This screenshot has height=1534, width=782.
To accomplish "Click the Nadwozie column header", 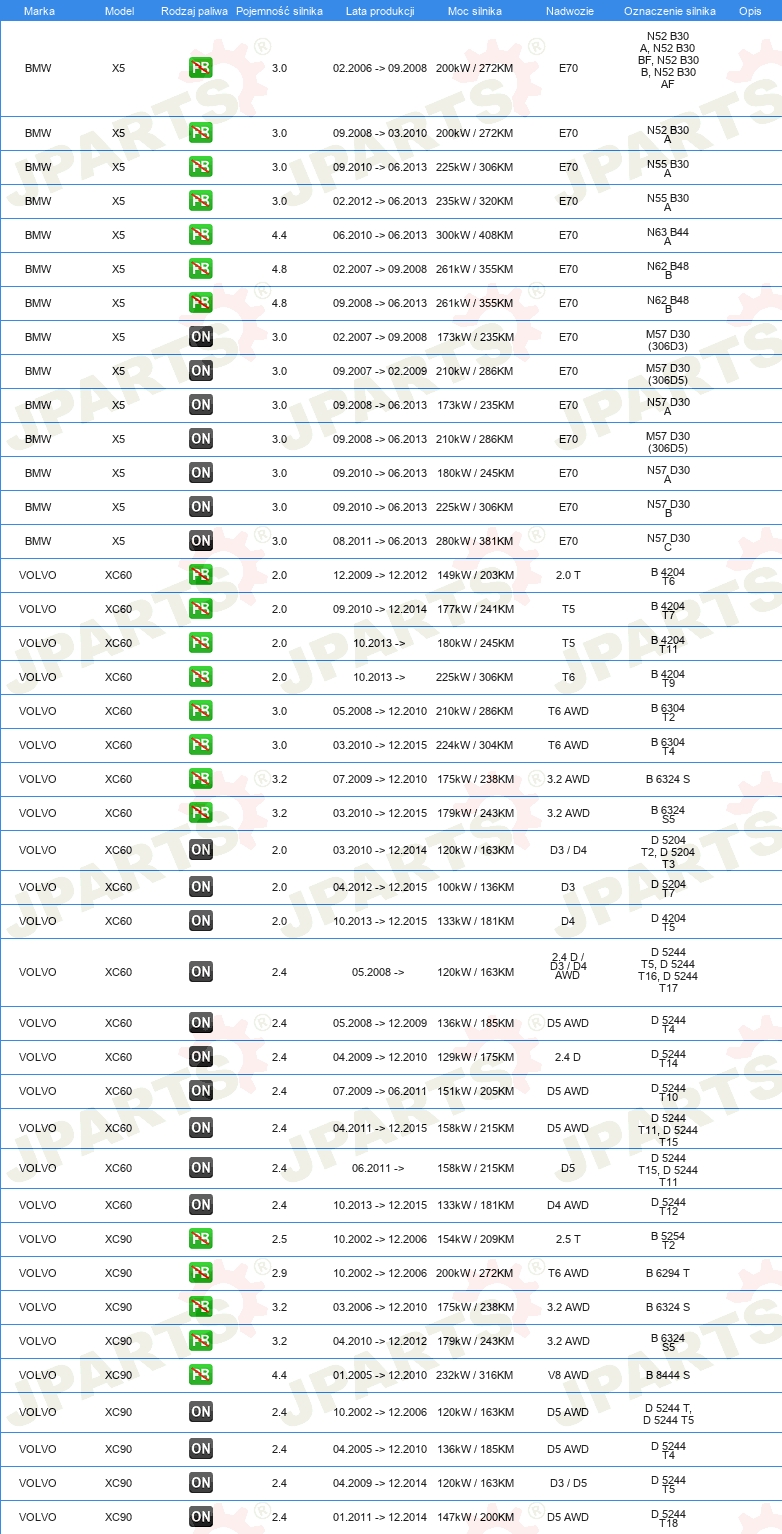I will [x=568, y=11].
